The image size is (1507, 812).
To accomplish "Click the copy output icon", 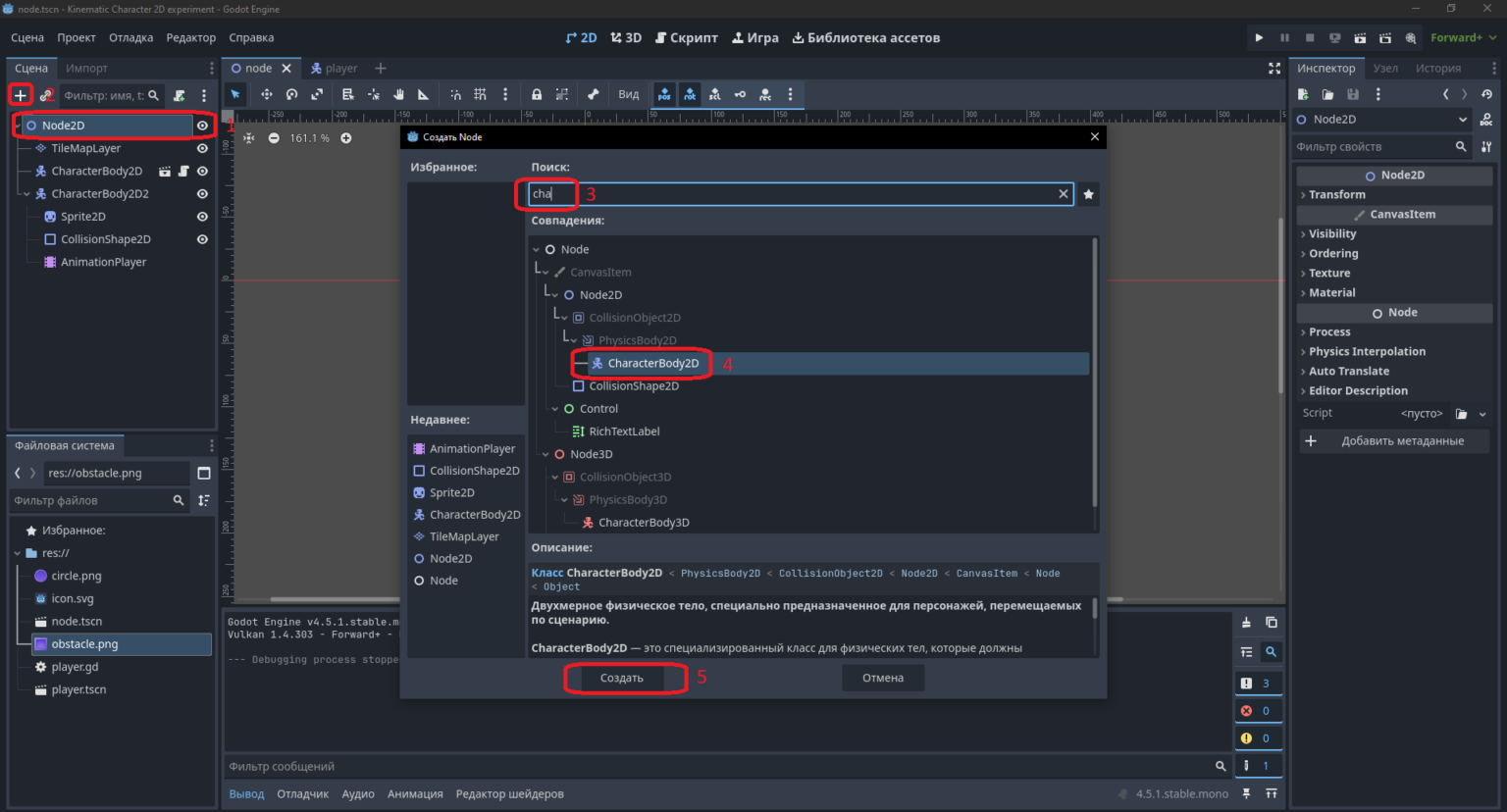I will [x=1272, y=623].
